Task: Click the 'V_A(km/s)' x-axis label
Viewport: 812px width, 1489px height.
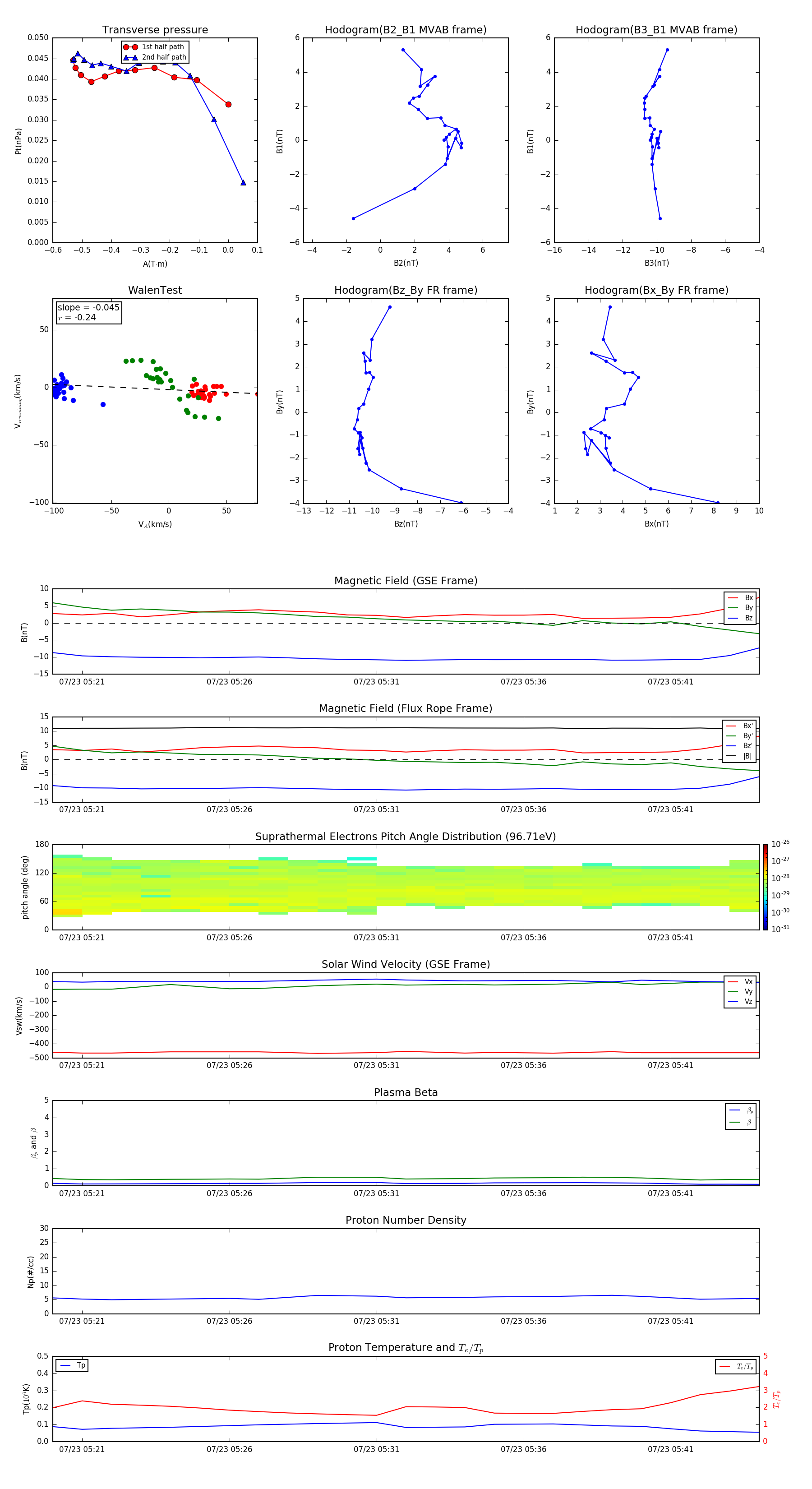Action: (155, 524)
